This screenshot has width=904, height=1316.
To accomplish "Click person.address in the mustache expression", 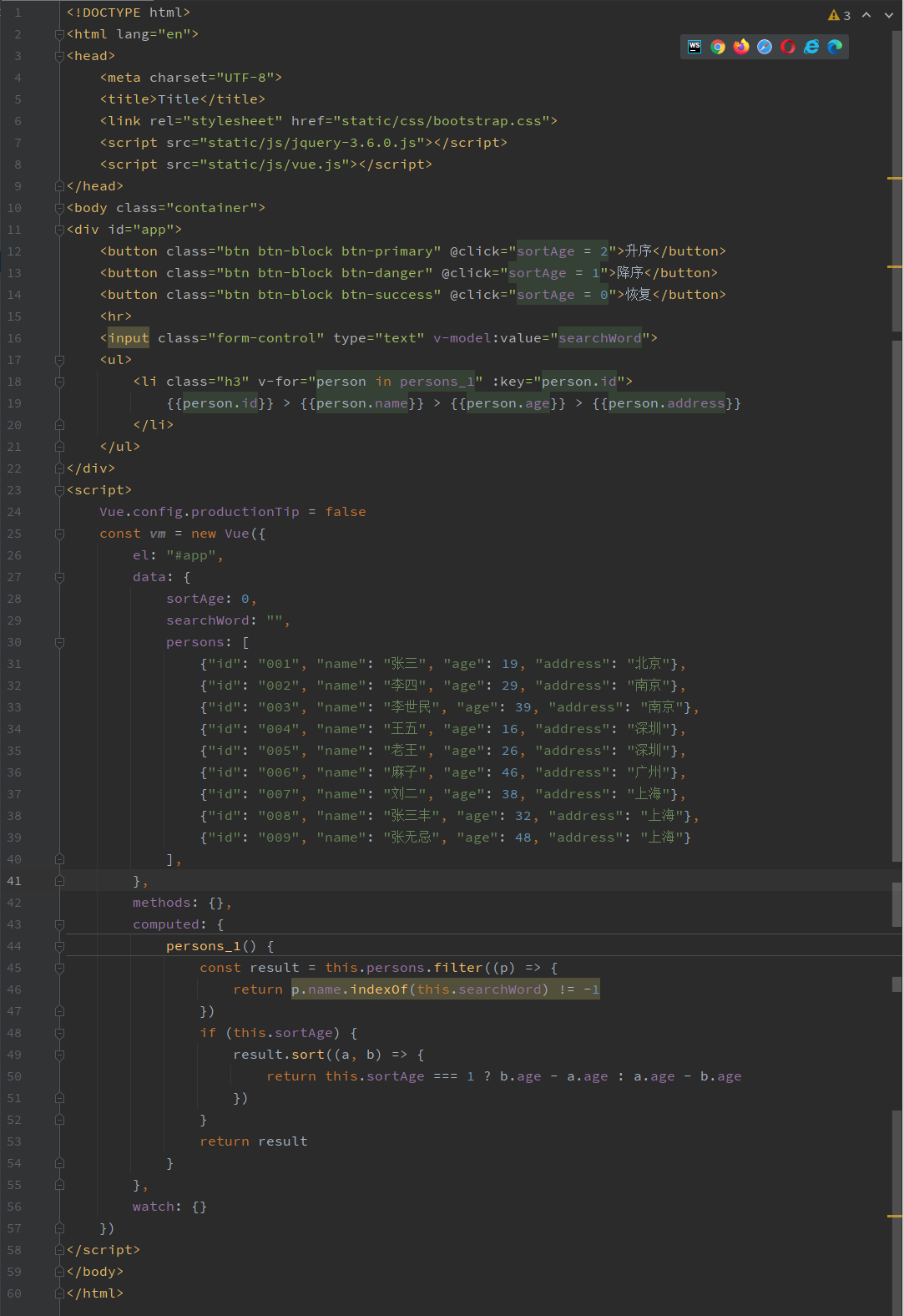I will [667, 403].
